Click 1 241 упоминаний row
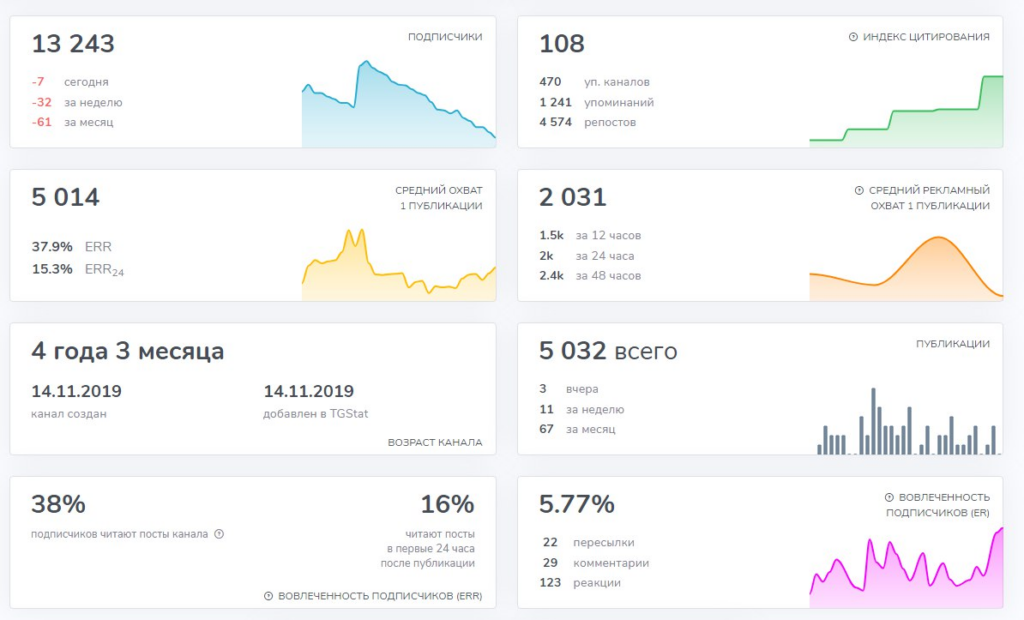The image size is (1024, 620). 596,103
